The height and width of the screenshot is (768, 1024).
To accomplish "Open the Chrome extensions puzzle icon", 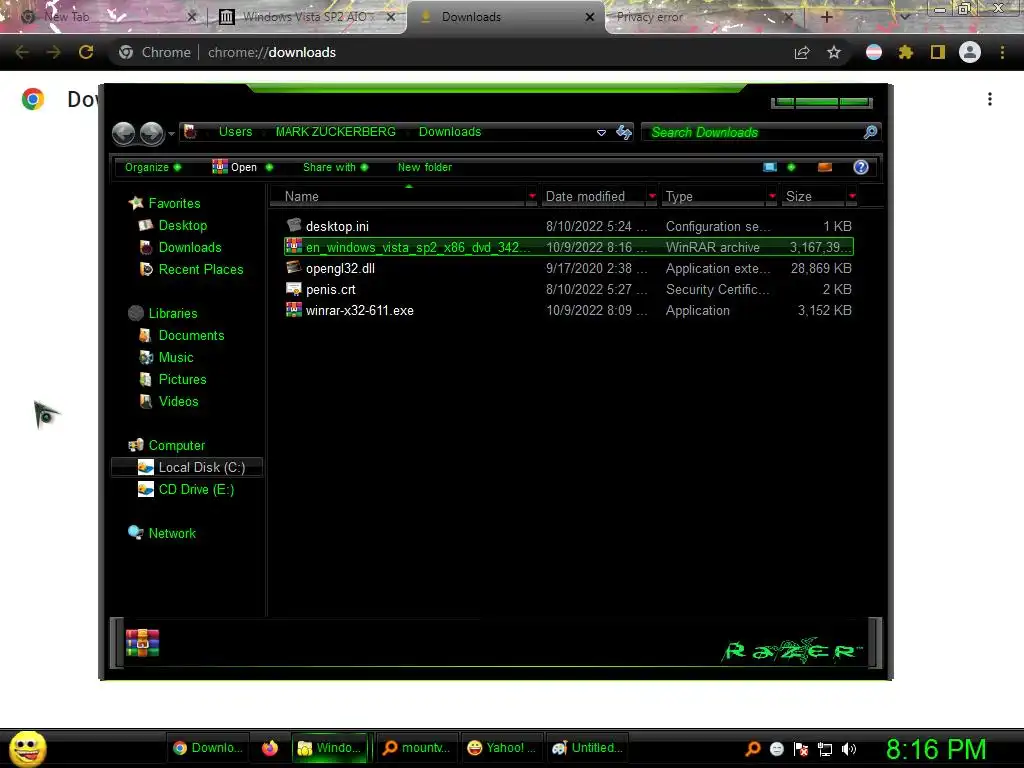I will point(905,52).
